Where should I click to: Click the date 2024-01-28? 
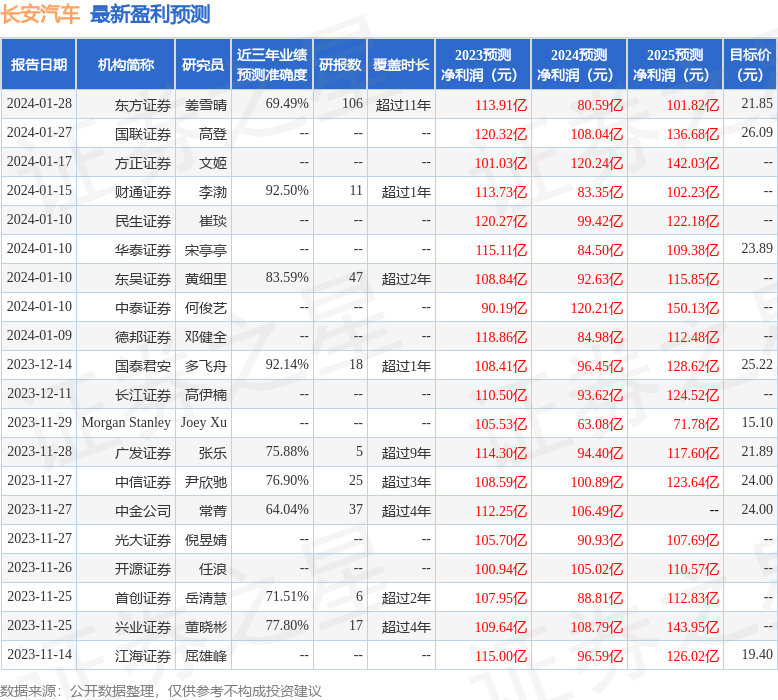[39, 104]
